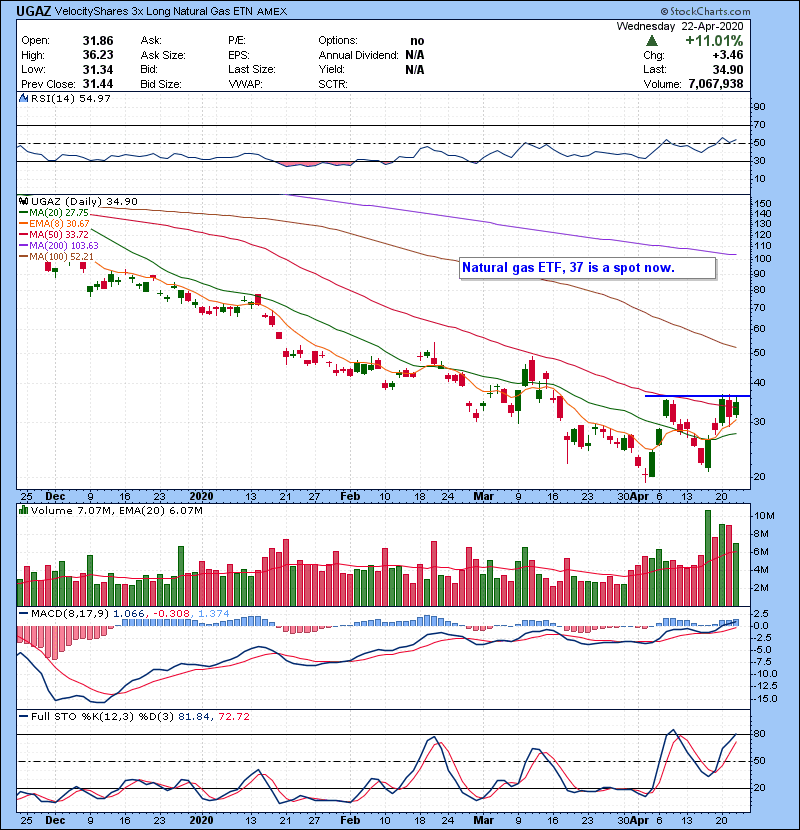Click the Natural gas ETF annotation box

(x=587, y=268)
